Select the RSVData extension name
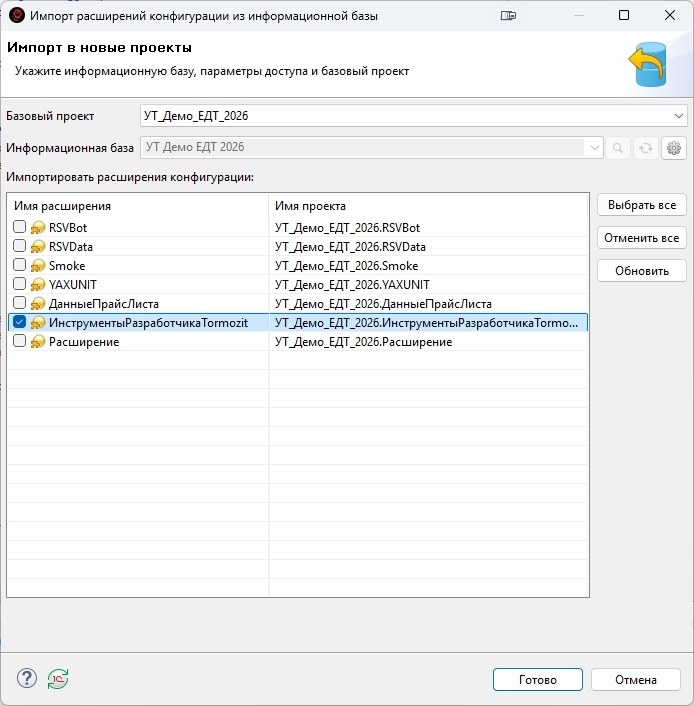The image size is (694, 706). coord(71,247)
